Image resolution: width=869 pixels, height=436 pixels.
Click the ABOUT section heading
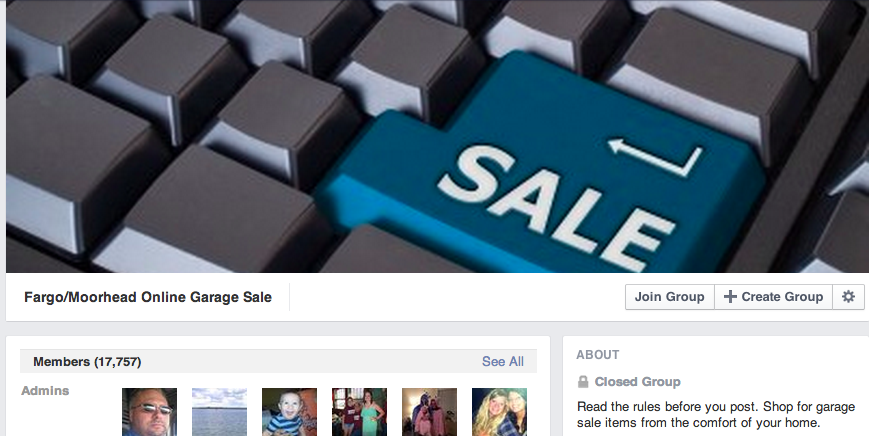coord(597,355)
